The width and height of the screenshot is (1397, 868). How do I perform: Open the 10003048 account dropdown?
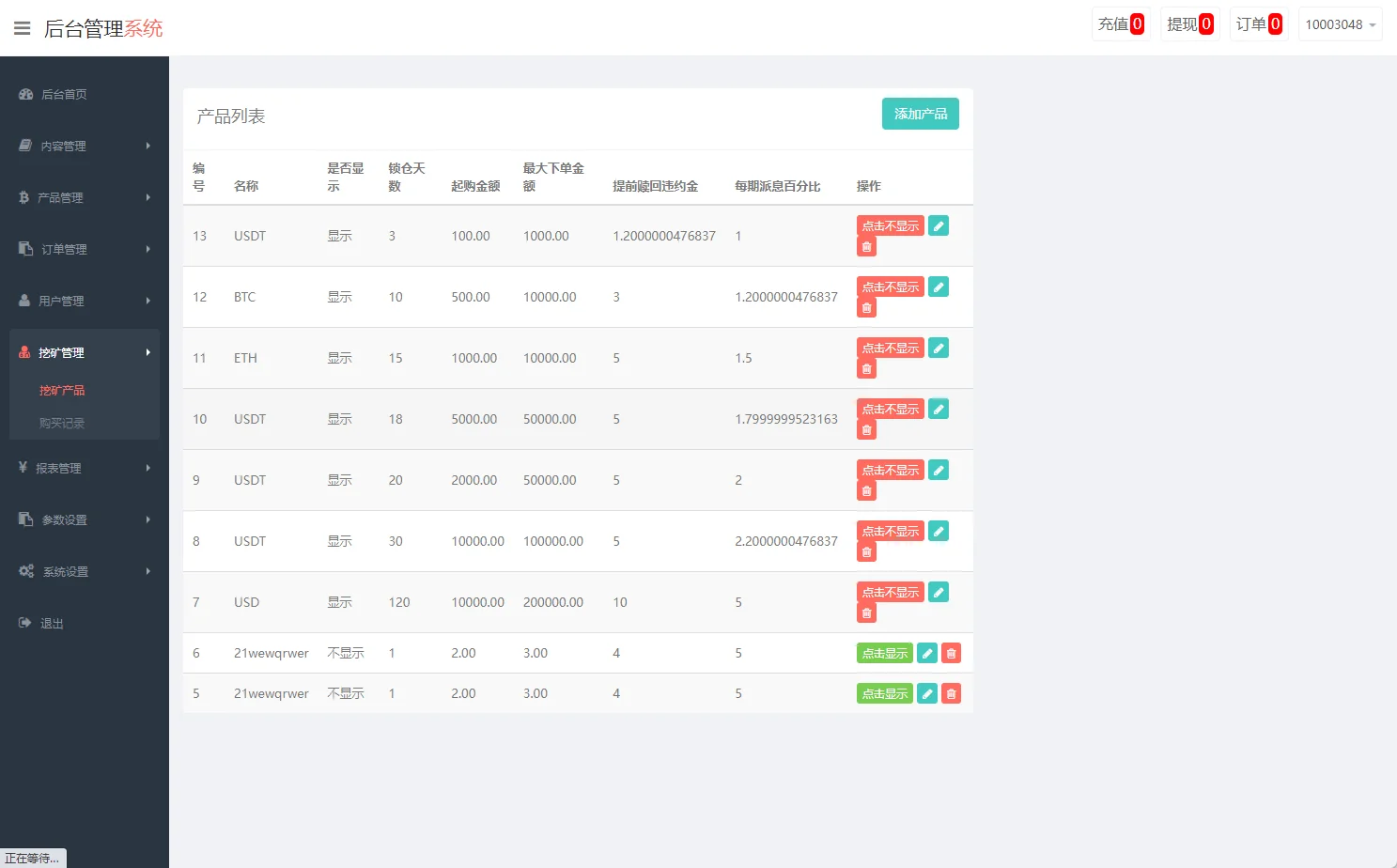(x=1340, y=24)
